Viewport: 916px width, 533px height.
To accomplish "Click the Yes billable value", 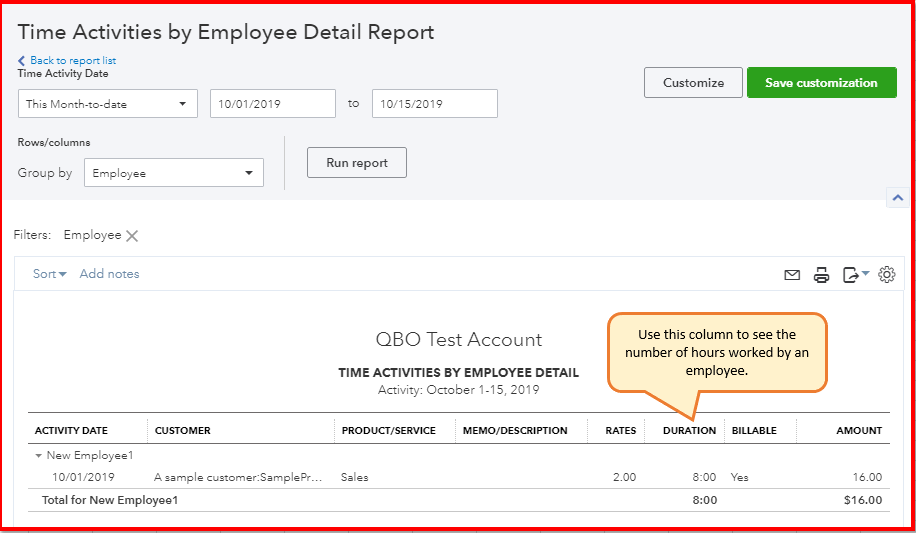I will click(x=740, y=477).
